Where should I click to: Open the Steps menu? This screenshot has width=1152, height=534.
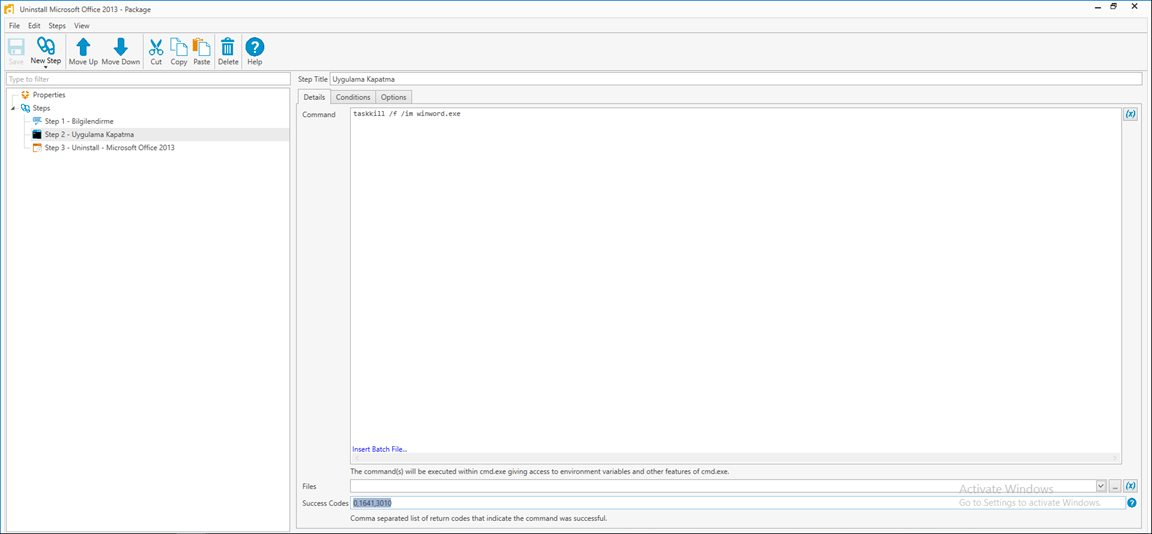pyautogui.click(x=57, y=26)
